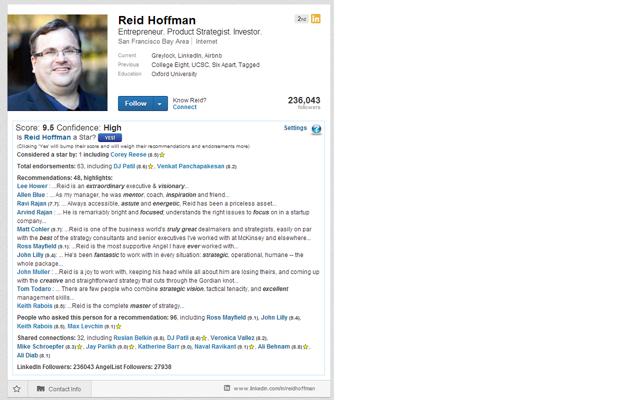Click the LinkedIn logo icon

(316, 18)
